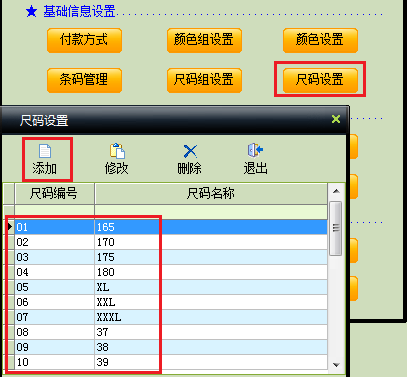407x377 pixels.
Task: Click the 添加 (Add) page icon
Action: pyautogui.click(x=45, y=151)
